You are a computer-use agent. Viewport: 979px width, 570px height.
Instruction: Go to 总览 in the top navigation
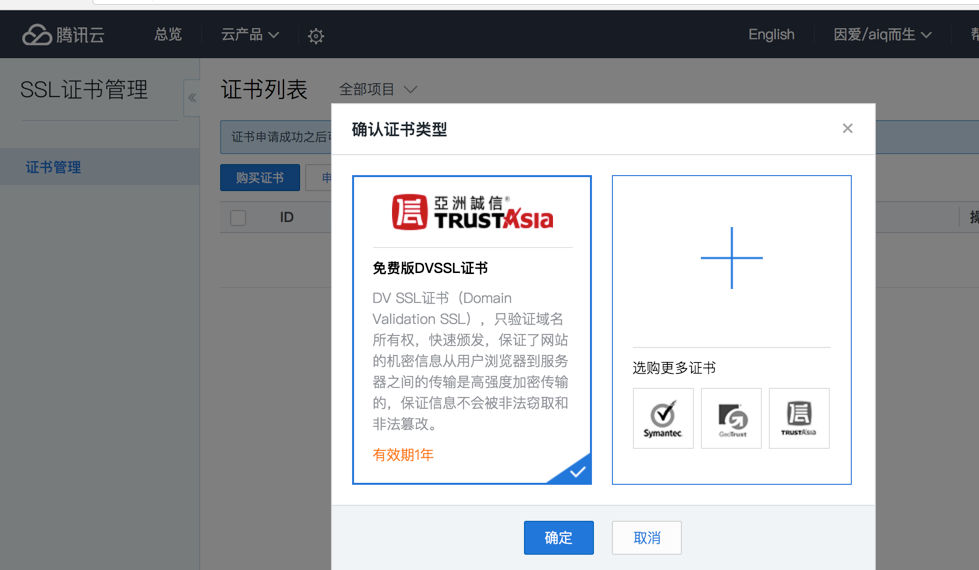pyautogui.click(x=168, y=35)
